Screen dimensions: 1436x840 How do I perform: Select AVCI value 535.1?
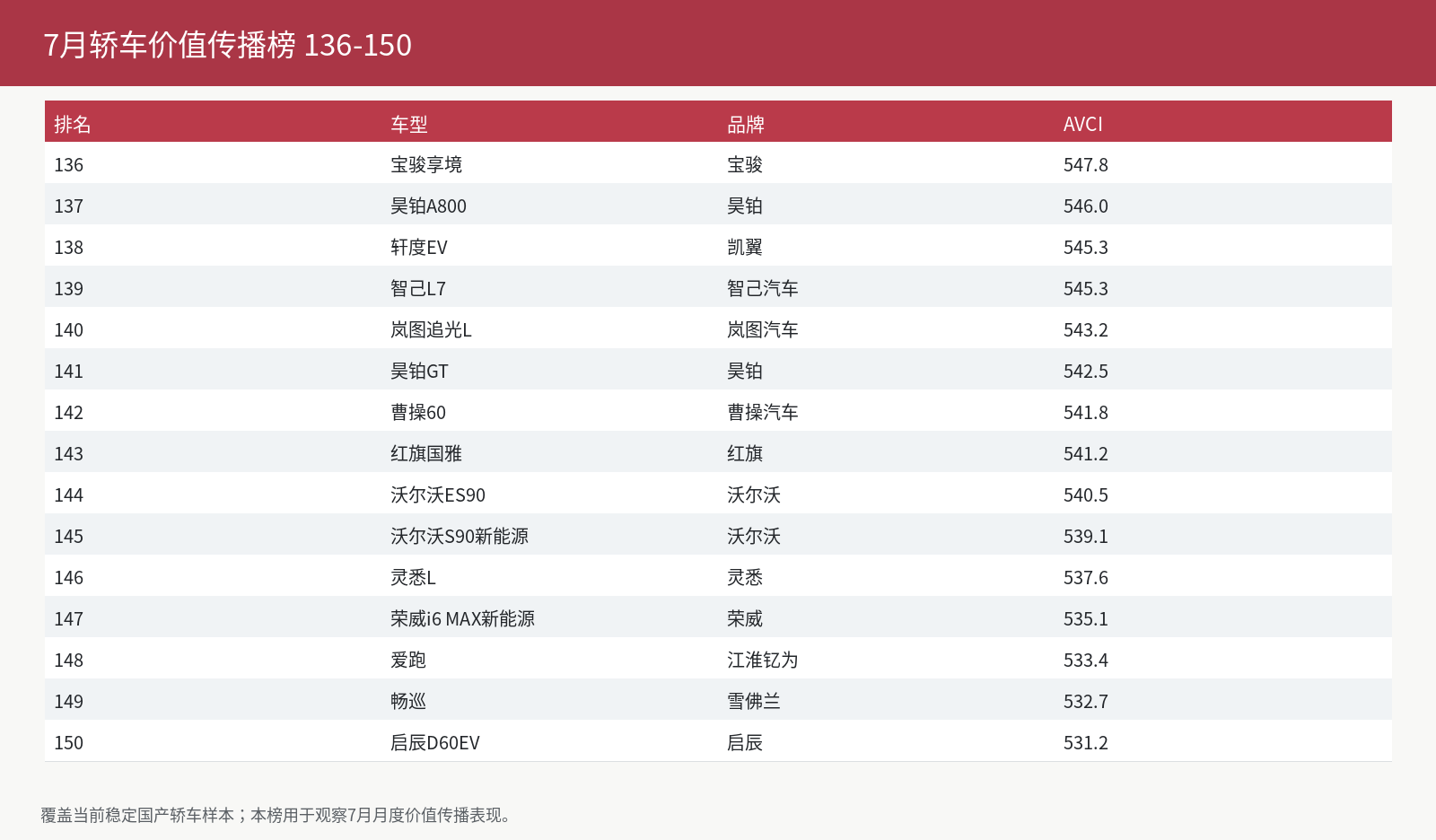[1086, 619]
